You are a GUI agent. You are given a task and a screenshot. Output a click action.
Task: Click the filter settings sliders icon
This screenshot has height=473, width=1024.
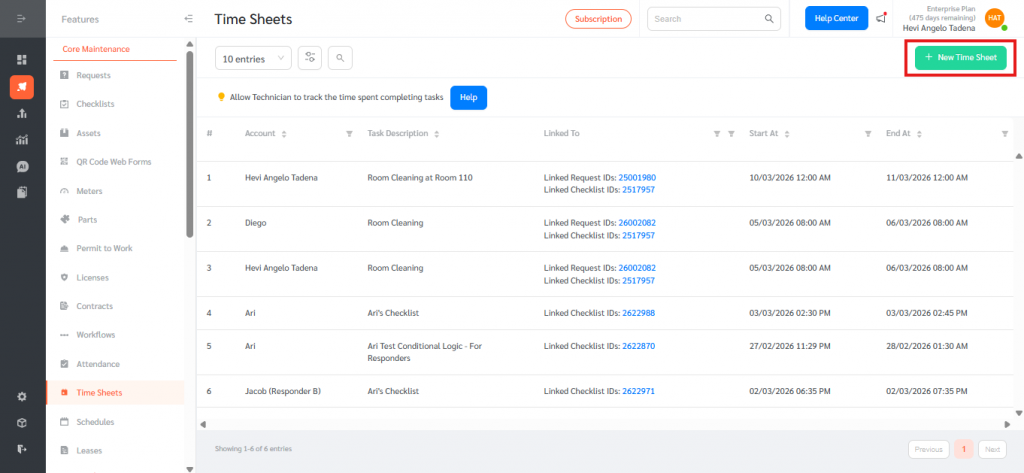(310, 58)
